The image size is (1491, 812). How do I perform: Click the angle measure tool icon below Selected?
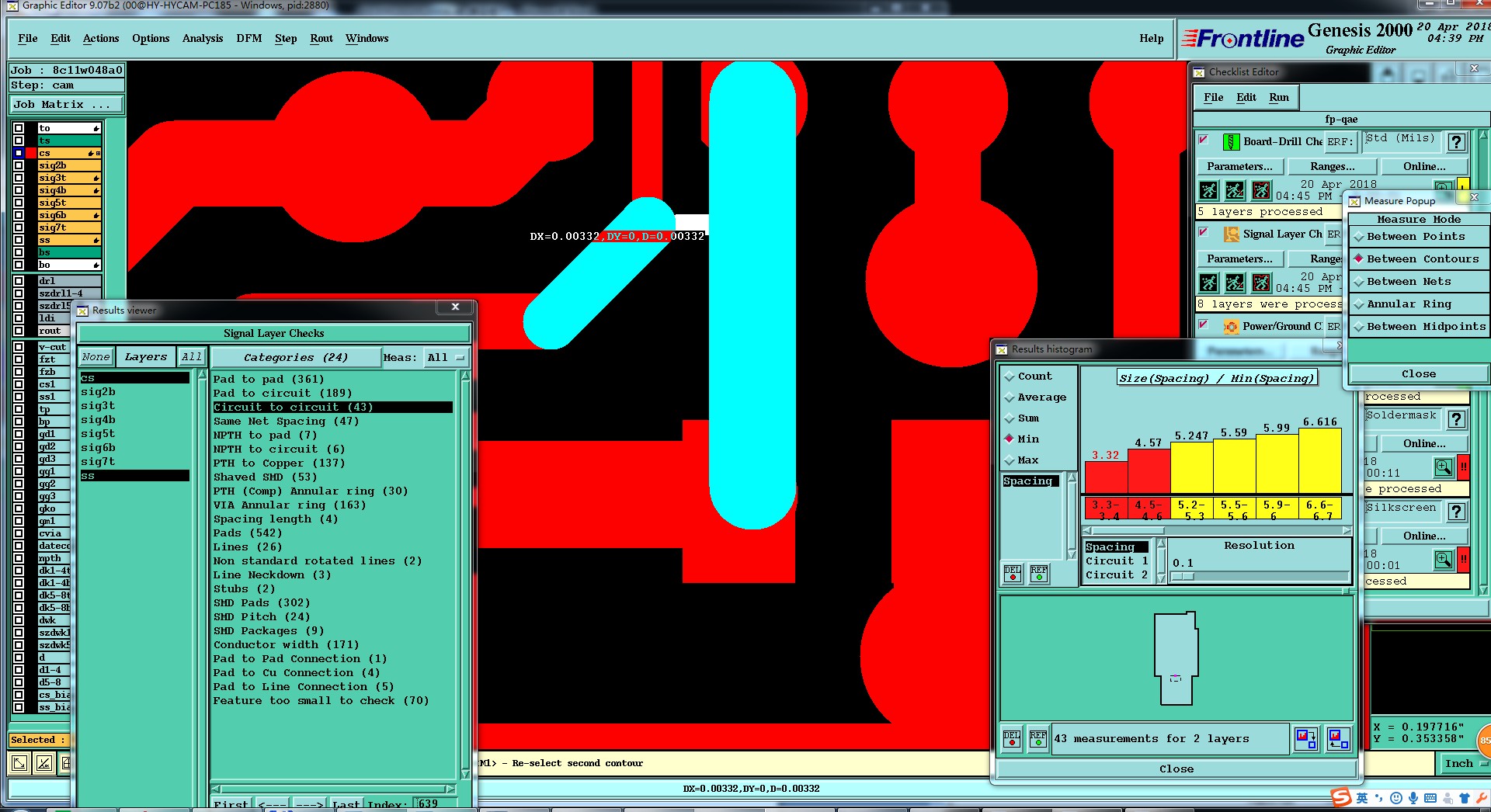tap(44, 763)
